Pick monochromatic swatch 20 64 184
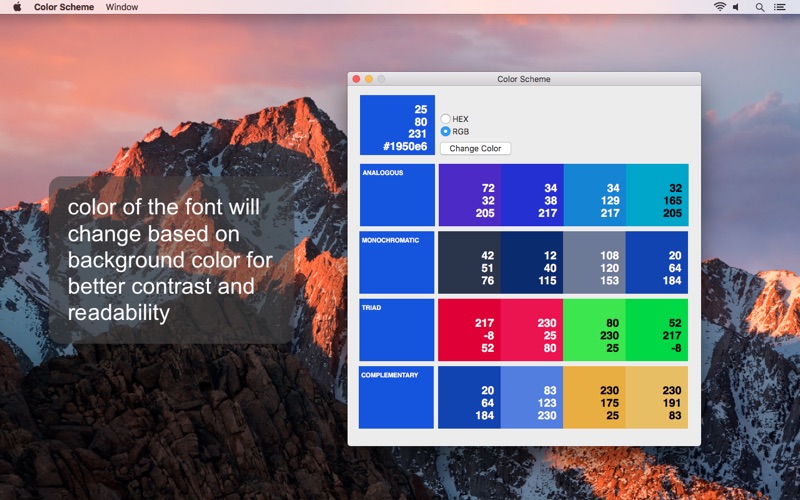 657,262
